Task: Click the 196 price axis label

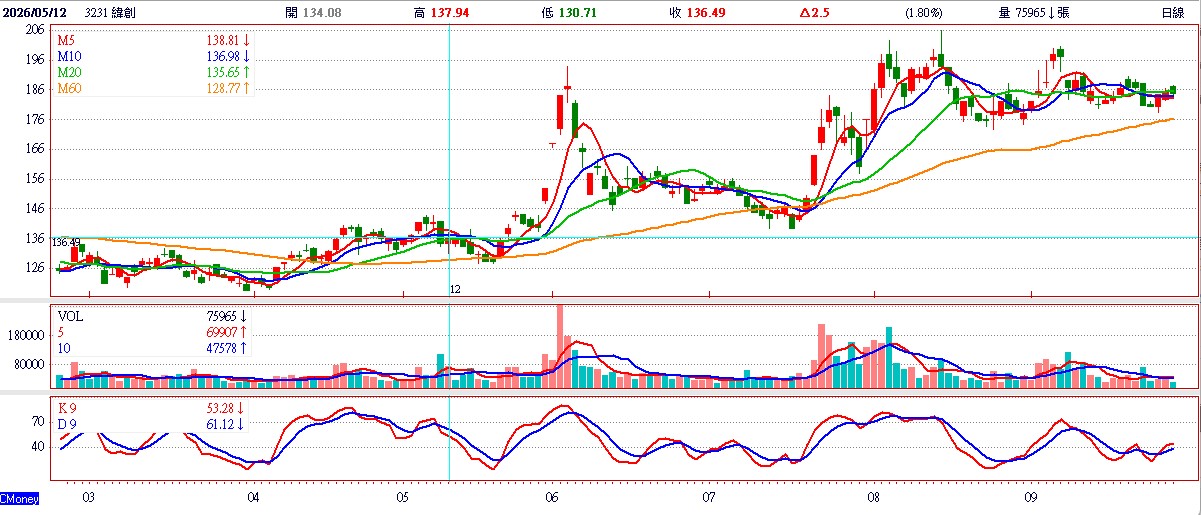Action: coord(35,60)
